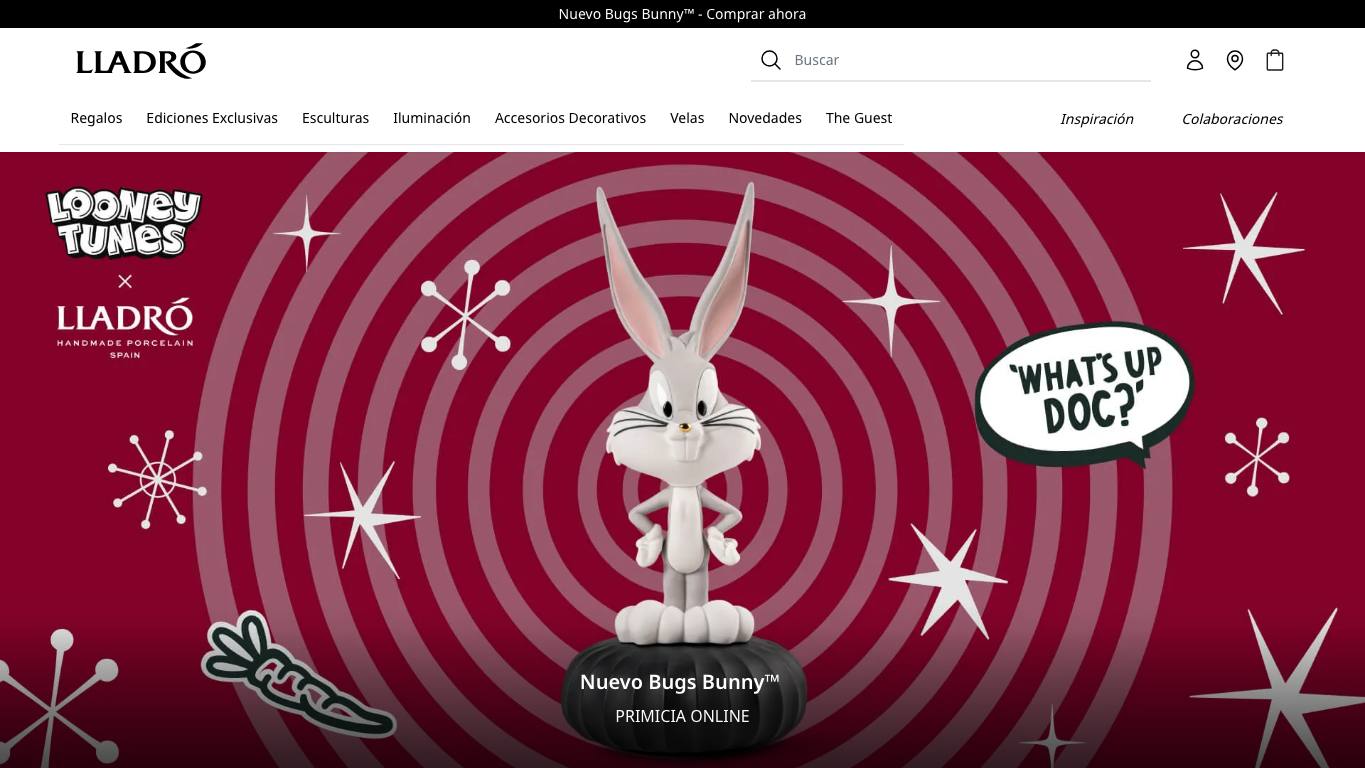Open the user account icon
1365x768 pixels.
click(1195, 60)
